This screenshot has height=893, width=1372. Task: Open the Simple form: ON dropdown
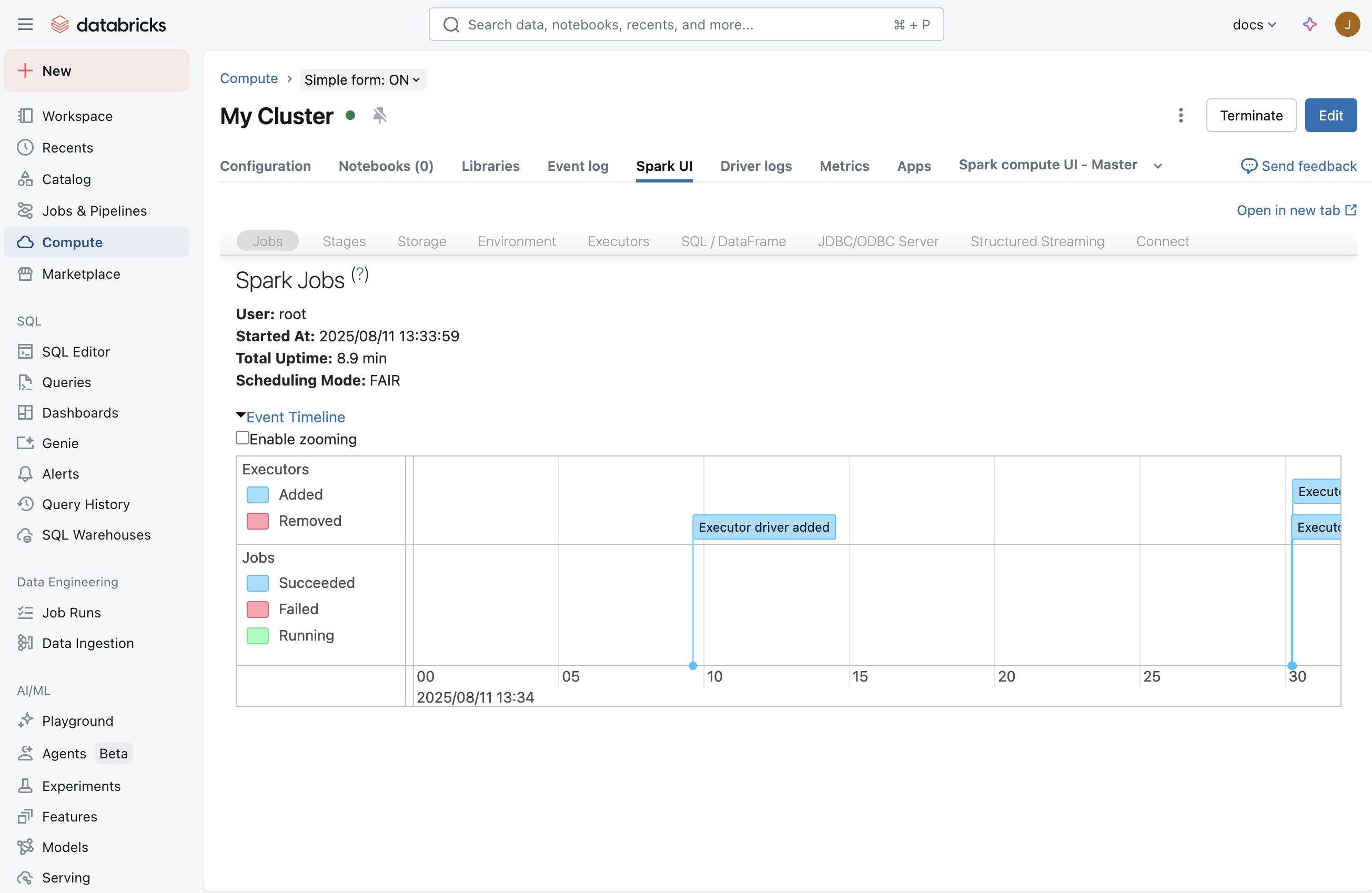click(363, 79)
